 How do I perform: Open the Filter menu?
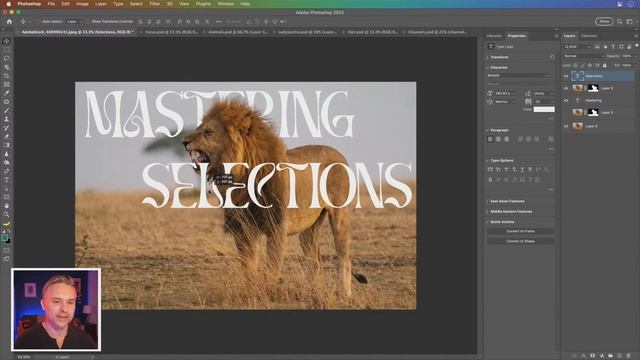click(x=155, y=4)
